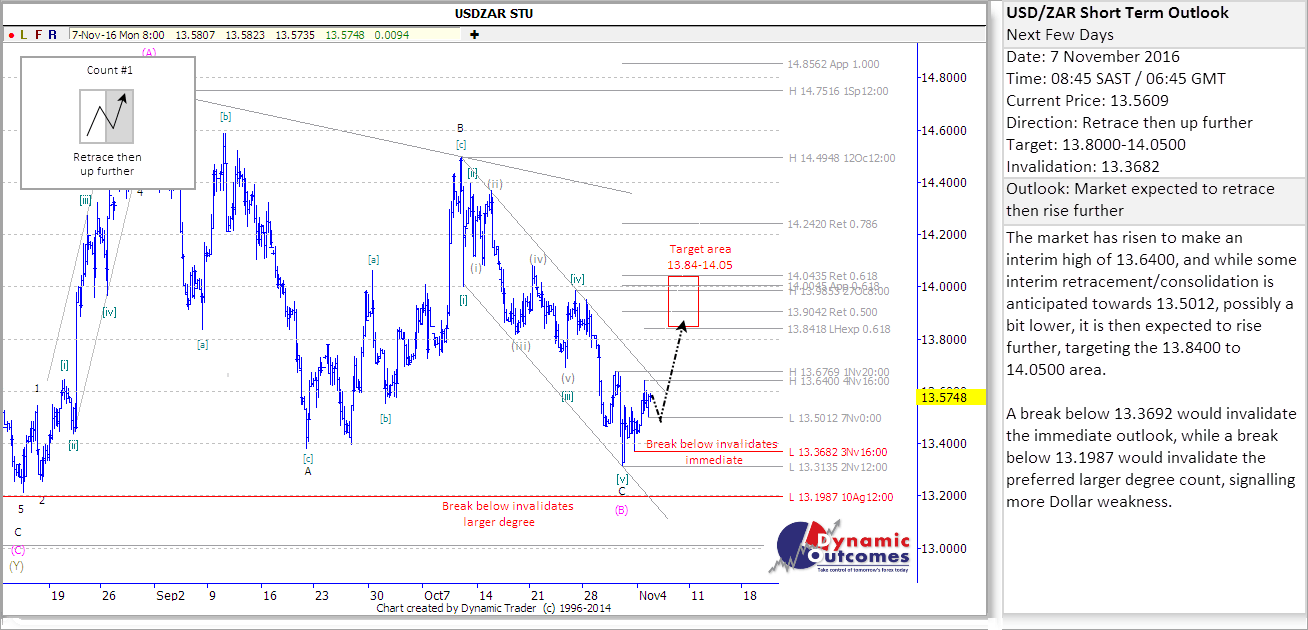Click the dark red F toolbar letter
The width and height of the screenshot is (1308, 630).
coord(38,34)
